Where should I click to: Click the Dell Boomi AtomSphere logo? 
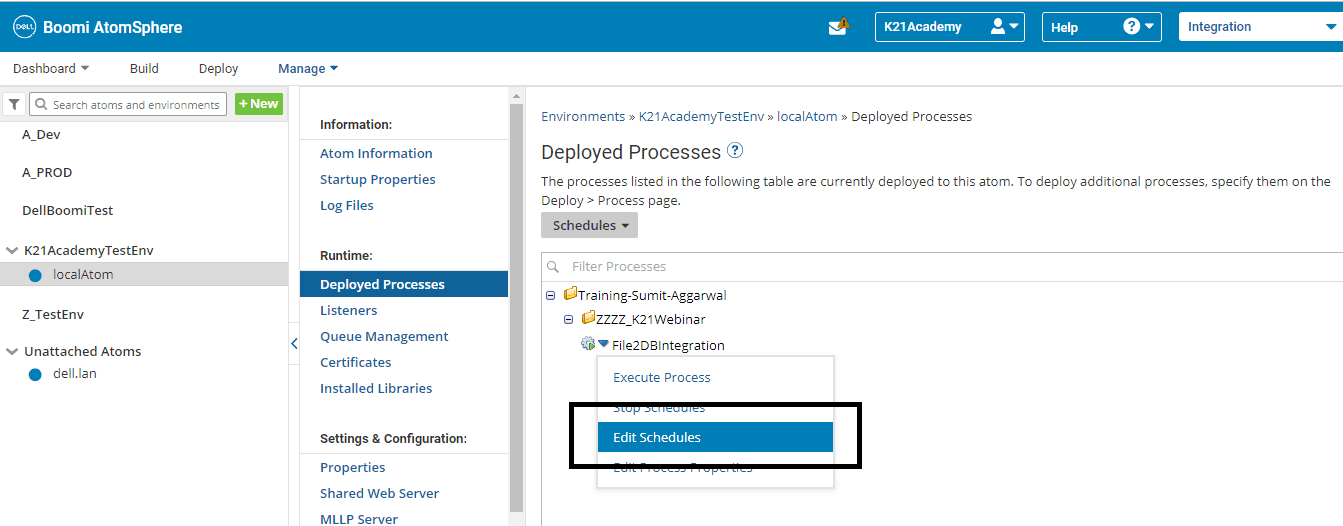pyautogui.click(x=98, y=27)
